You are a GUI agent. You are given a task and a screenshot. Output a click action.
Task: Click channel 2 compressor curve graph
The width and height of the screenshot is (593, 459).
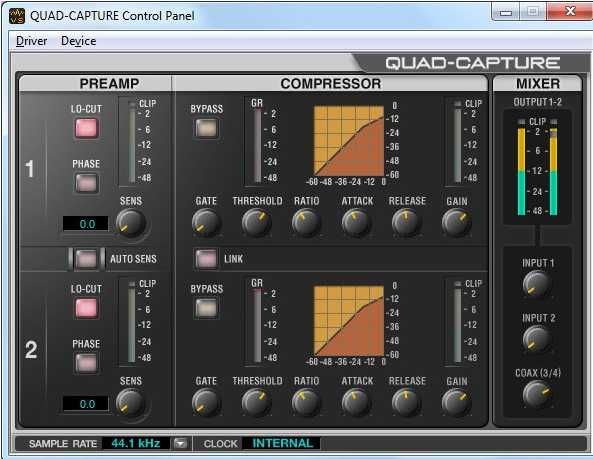(x=349, y=320)
